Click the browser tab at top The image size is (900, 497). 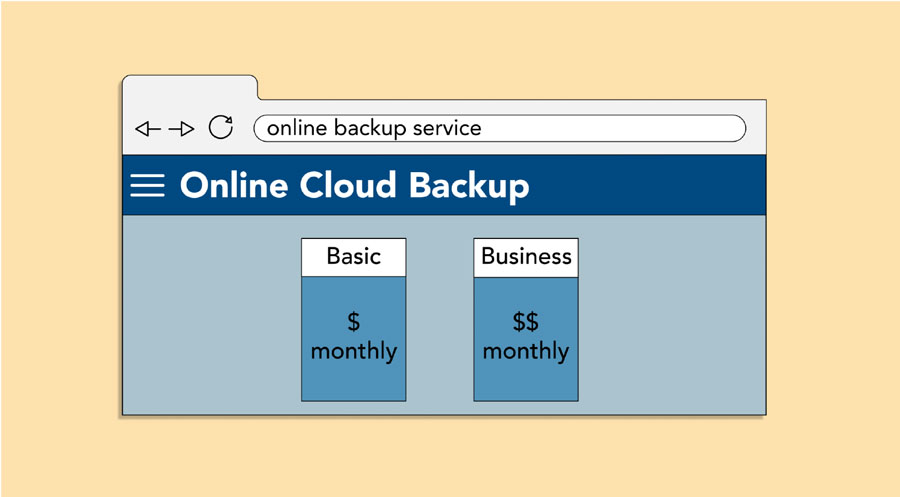tap(190, 89)
